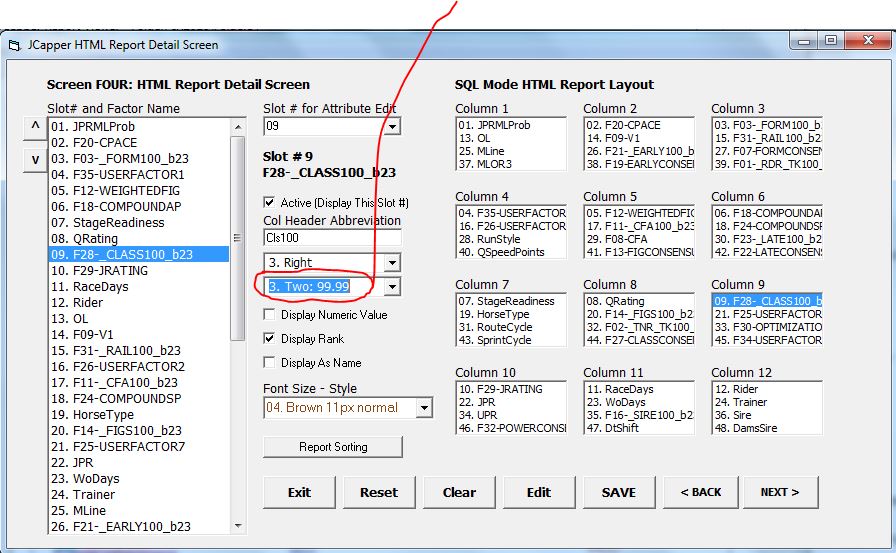Viewport: 896px width, 553px height.
Task: Click 31. RouteCycle in Column 7 box
Action: coord(511,327)
